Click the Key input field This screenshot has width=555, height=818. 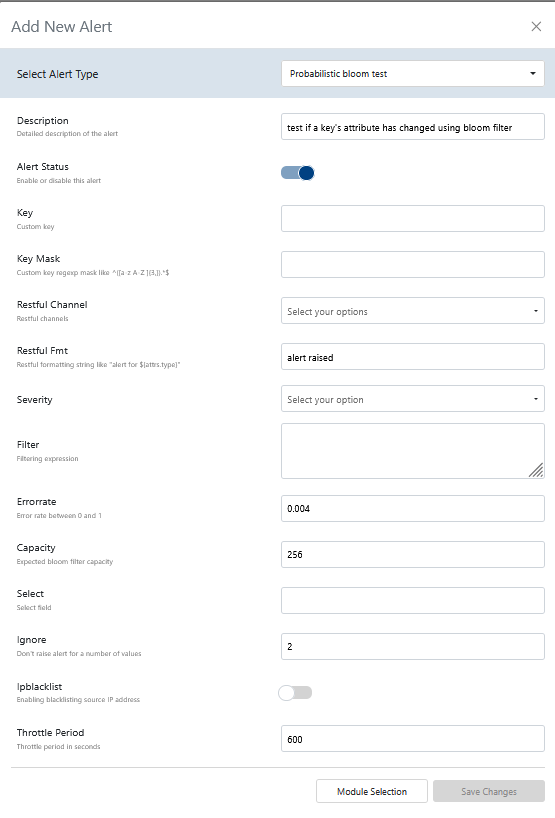413,219
